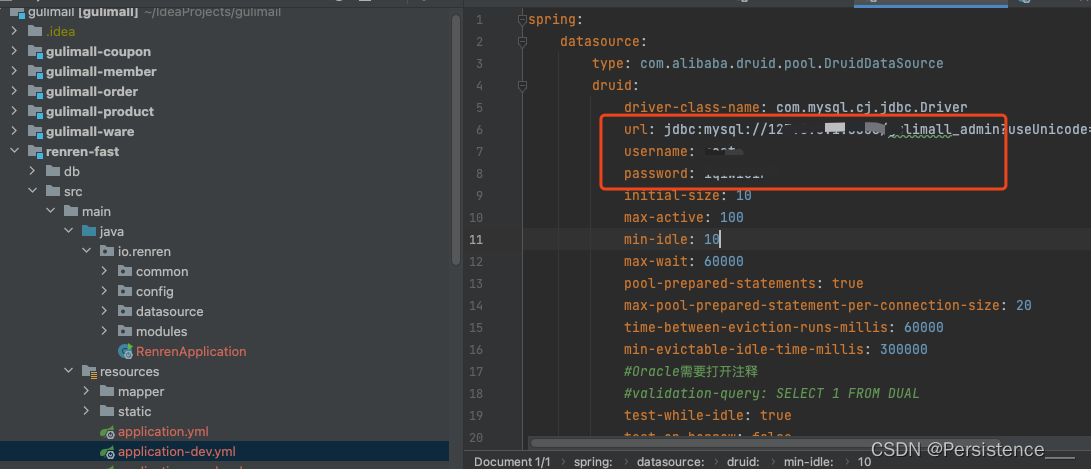This screenshot has height=469, width=1091.
Task: Click the druid: breadcrumb in status bar
Action: 744,461
